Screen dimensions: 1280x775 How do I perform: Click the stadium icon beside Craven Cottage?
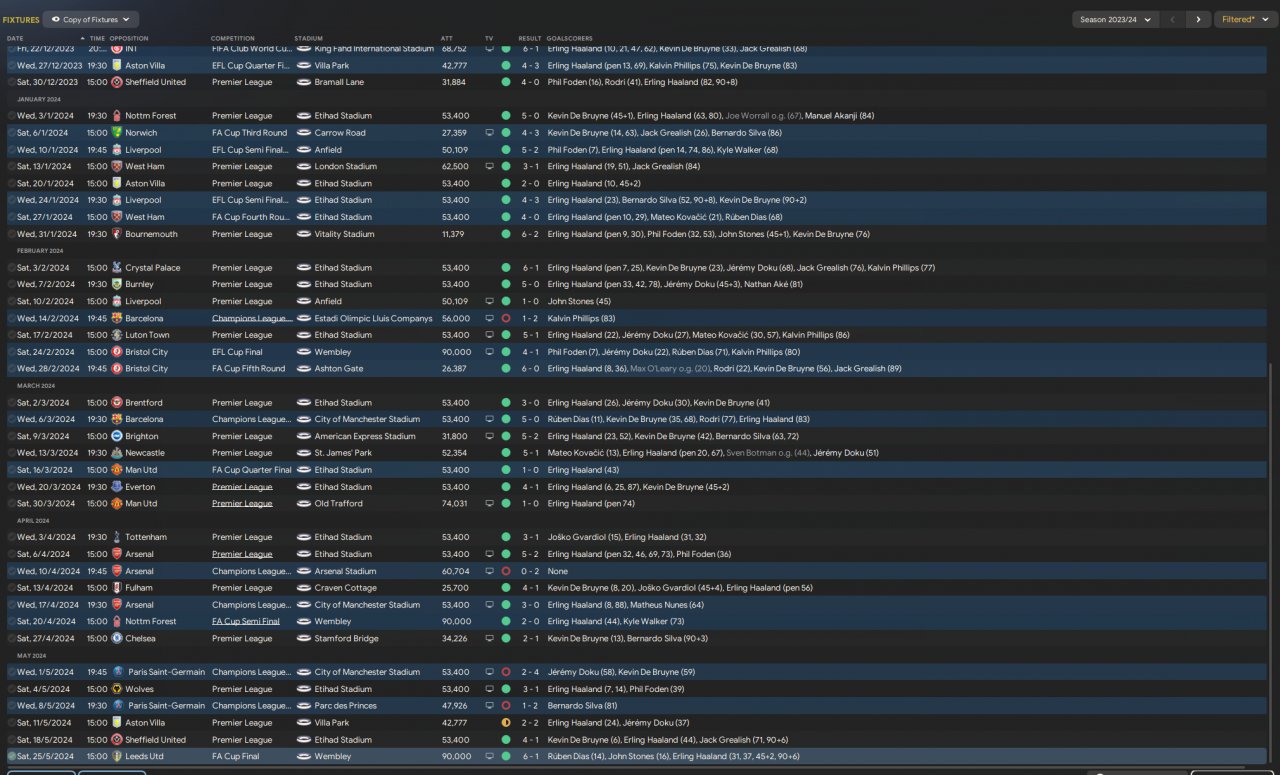304,588
